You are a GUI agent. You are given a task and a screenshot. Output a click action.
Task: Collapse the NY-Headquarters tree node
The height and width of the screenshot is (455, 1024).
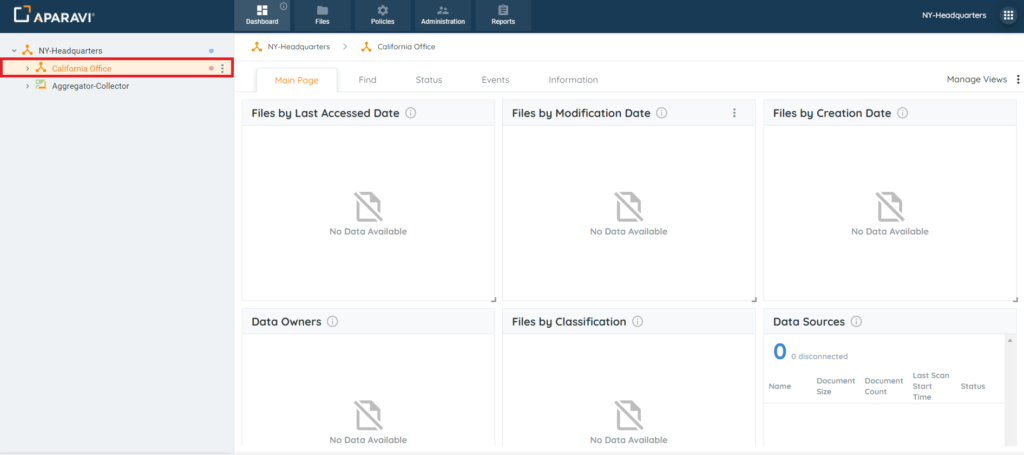click(x=14, y=51)
